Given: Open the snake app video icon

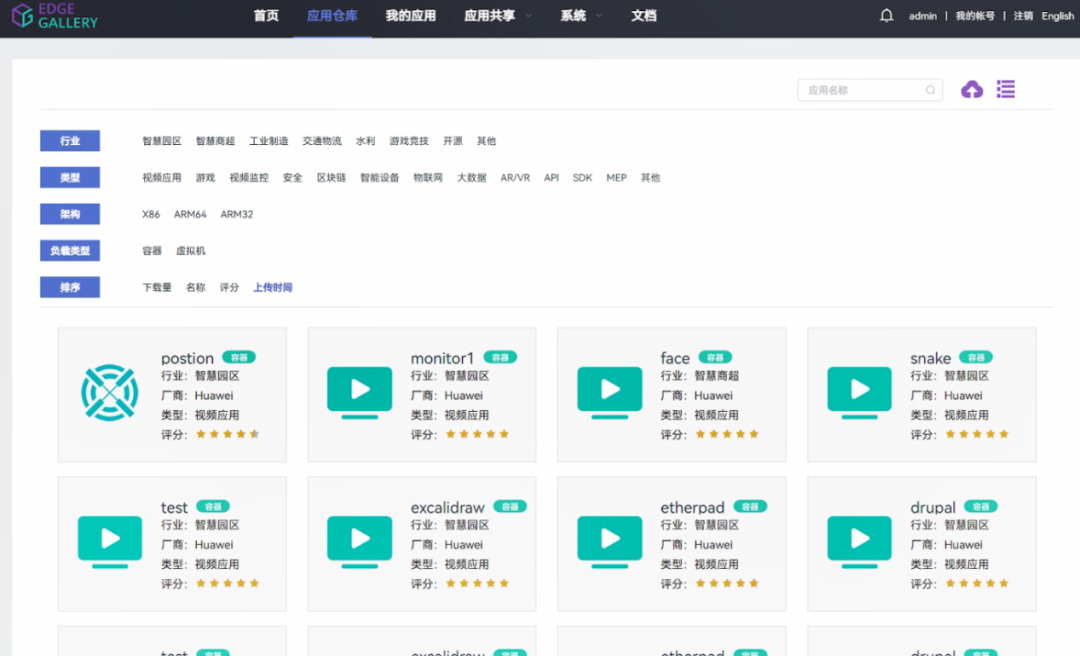Looking at the screenshot, I should click(859, 393).
